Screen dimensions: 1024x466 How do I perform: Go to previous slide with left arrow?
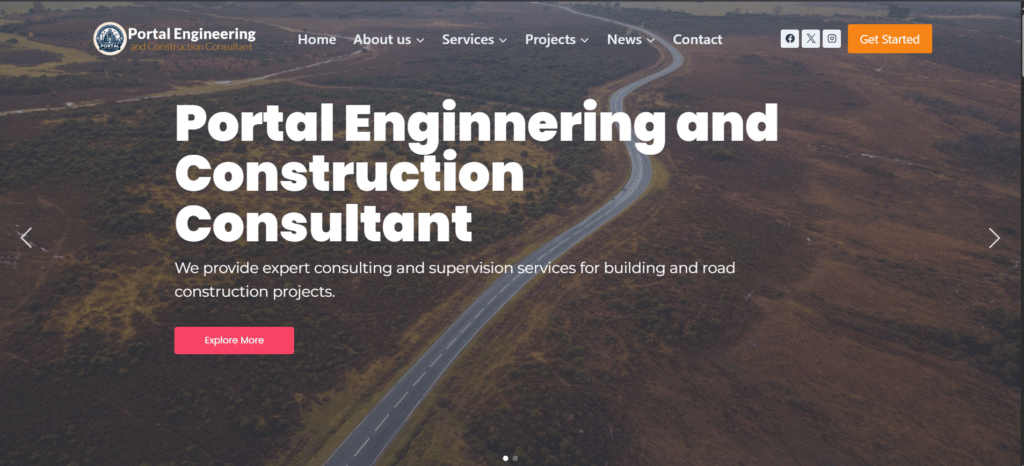[x=26, y=238]
